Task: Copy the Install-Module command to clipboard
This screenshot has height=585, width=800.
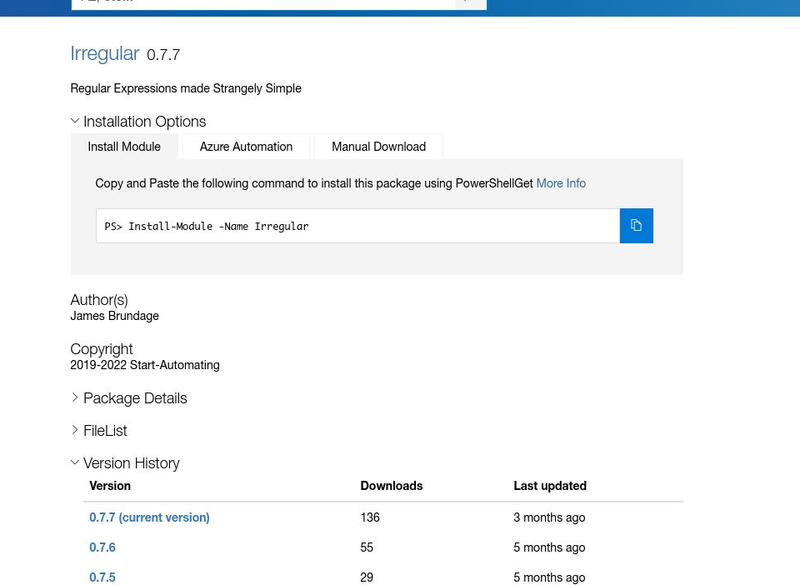Action: coord(636,225)
